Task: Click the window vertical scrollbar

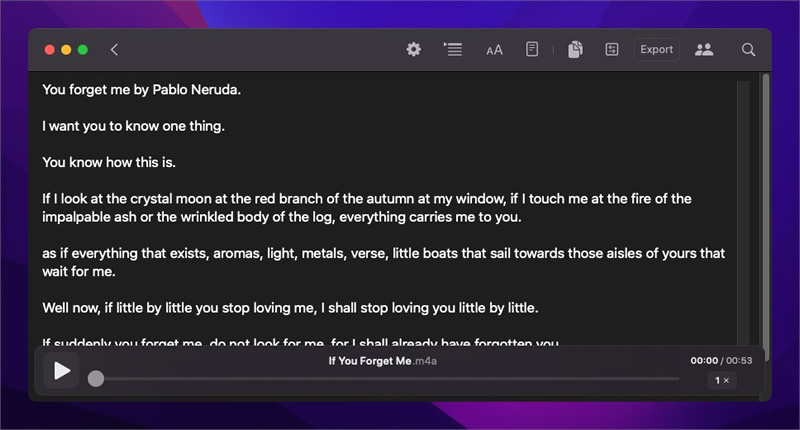Action: [766, 217]
